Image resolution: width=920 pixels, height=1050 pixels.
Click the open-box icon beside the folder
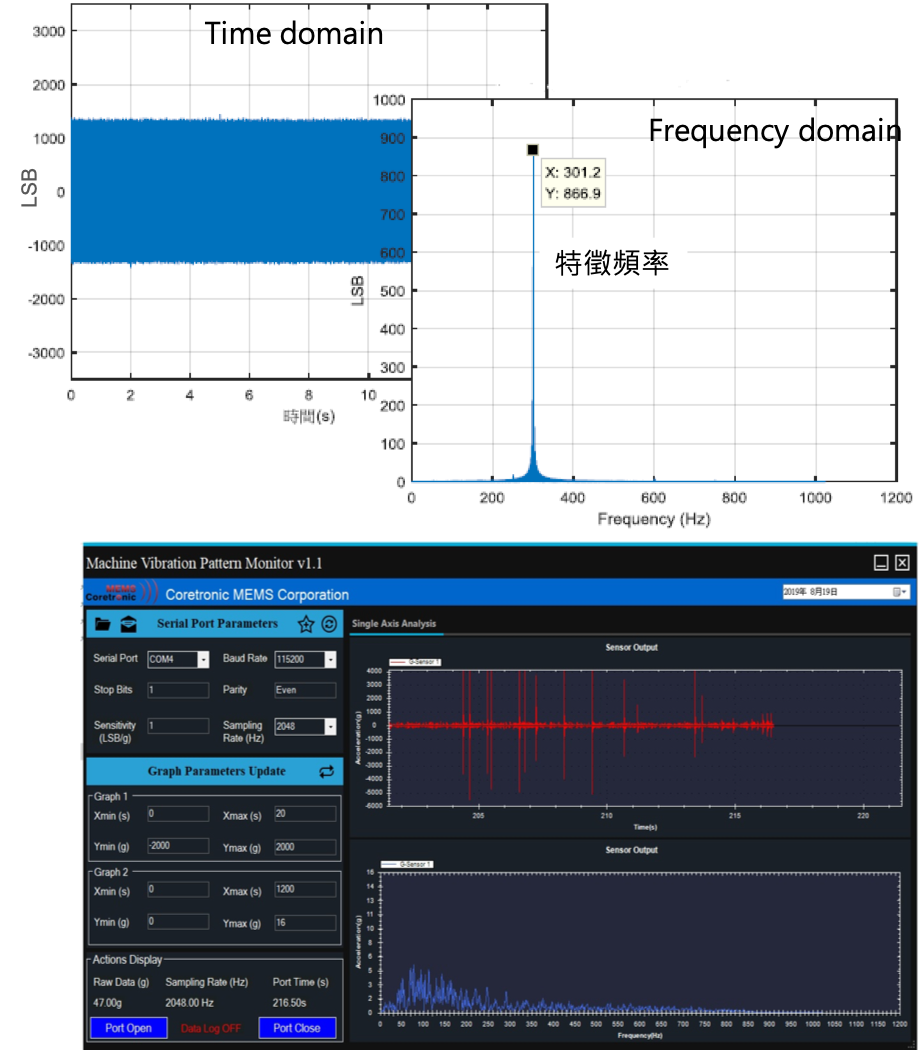pyautogui.click(x=129, y=624)
